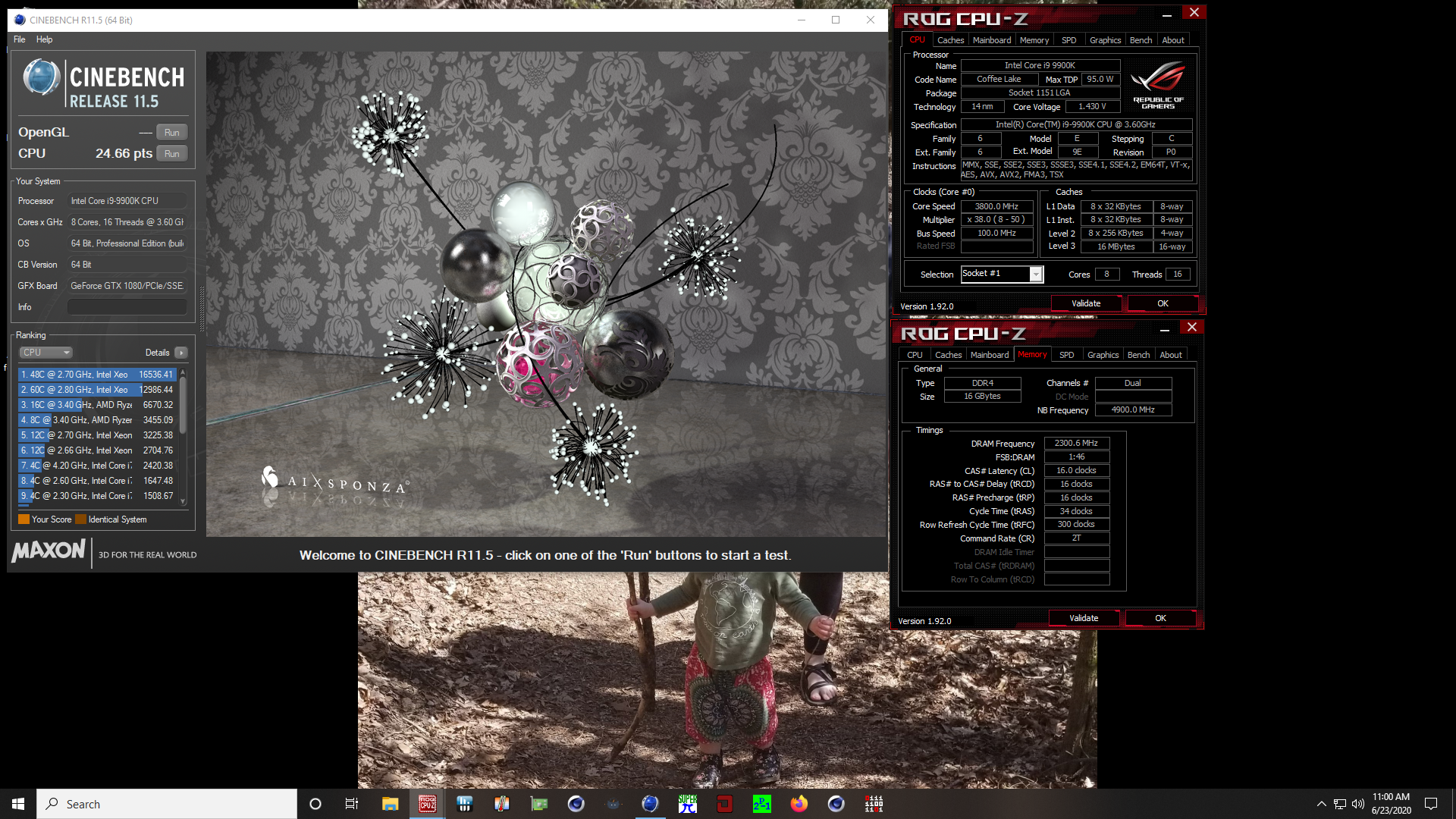1456x819 pixels.
Task: Show hidden system tray icons
Action: (x=1322, y=804)
